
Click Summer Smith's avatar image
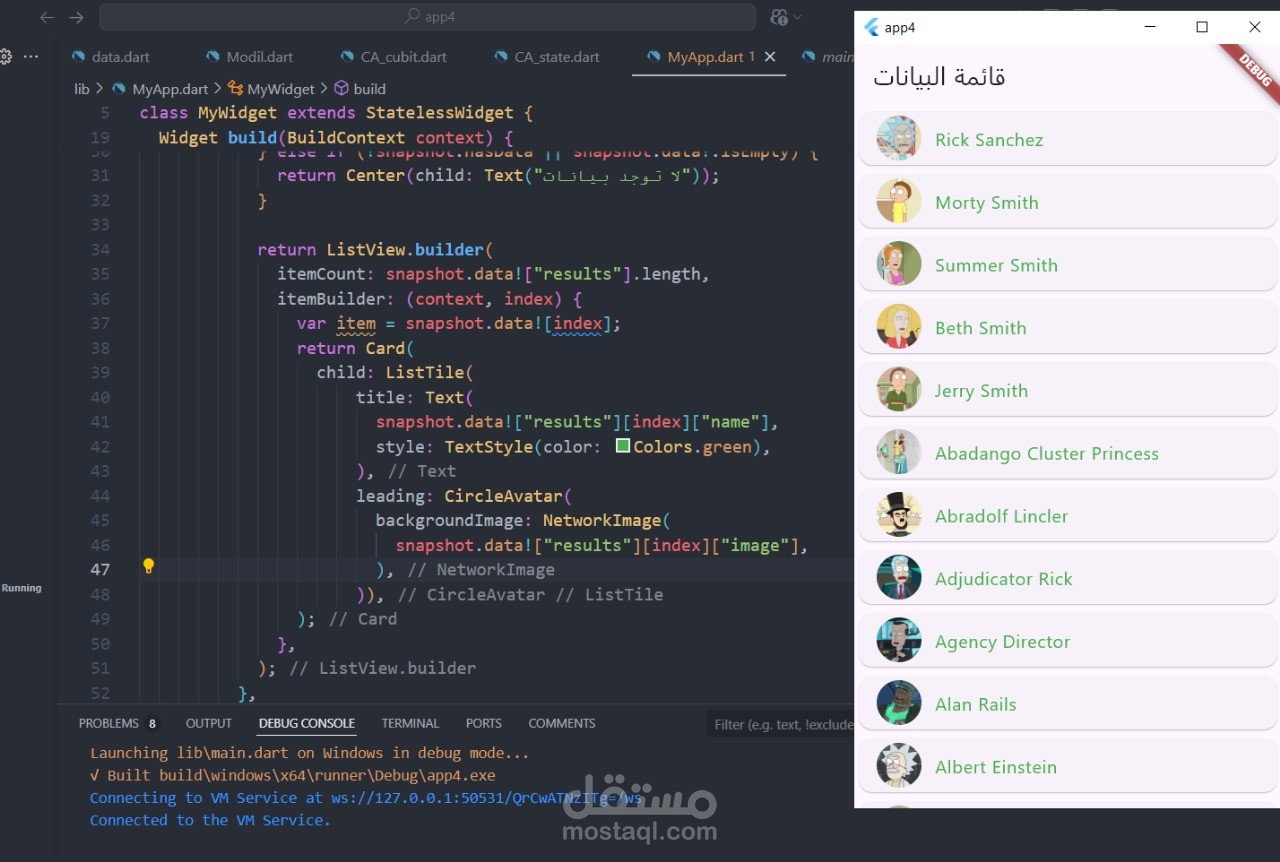click(x=898, y=264)
